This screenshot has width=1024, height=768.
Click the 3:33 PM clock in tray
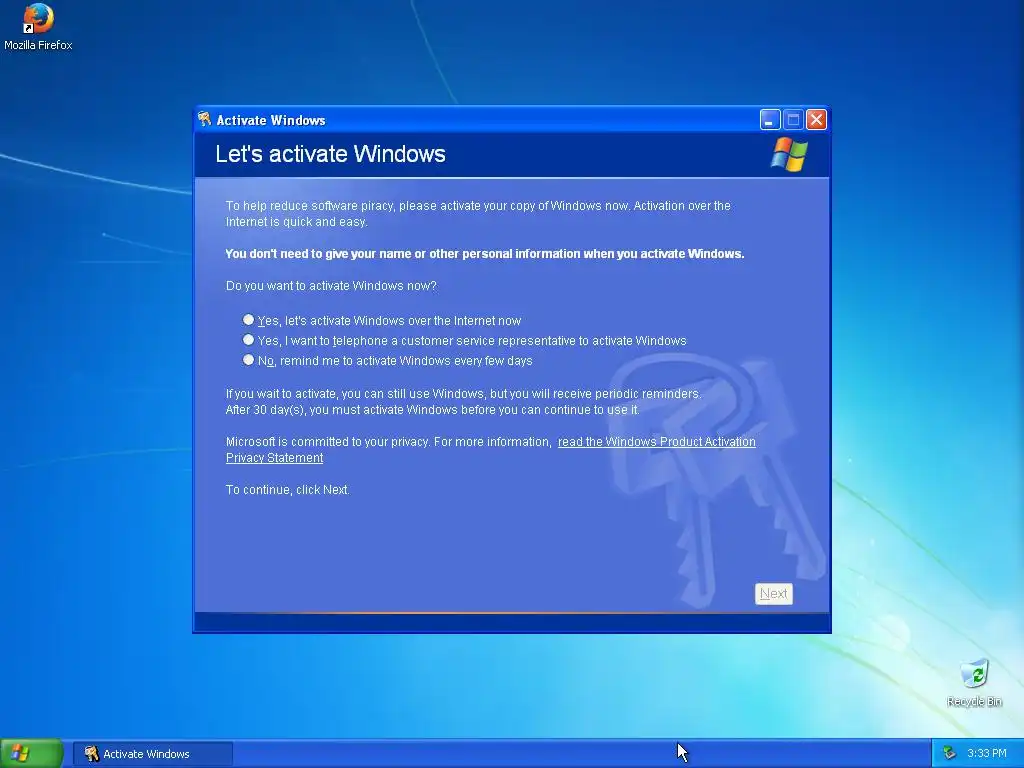coord(987,754)
